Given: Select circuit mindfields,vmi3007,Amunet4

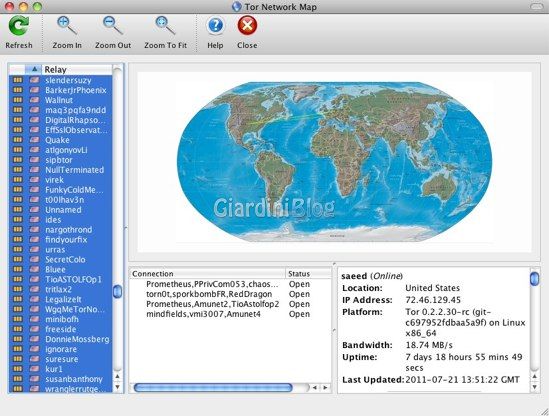Looking at the screenshot, I should click(x=203, y=314).
